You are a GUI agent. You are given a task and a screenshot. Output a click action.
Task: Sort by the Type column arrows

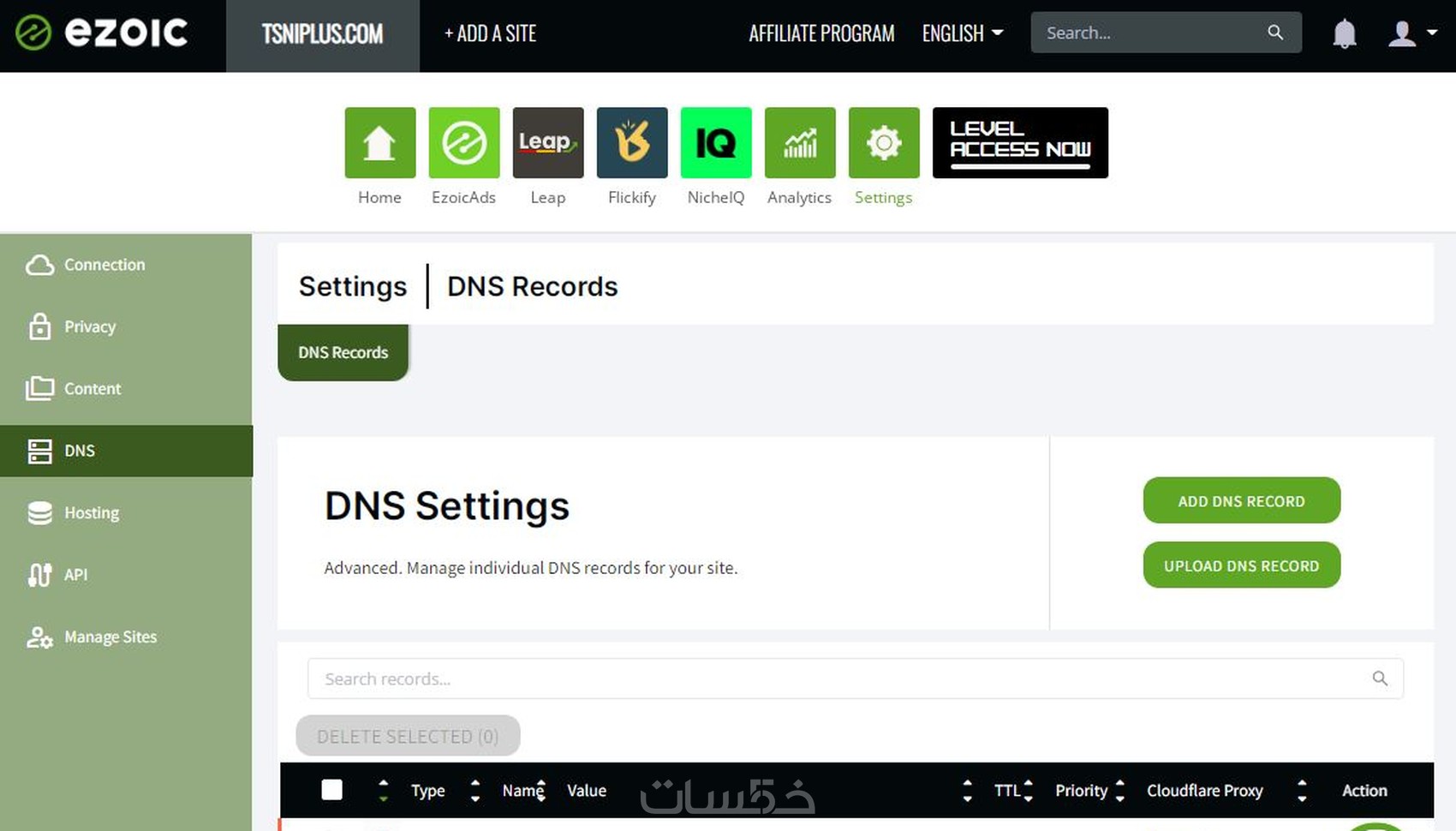coord(475,791)
